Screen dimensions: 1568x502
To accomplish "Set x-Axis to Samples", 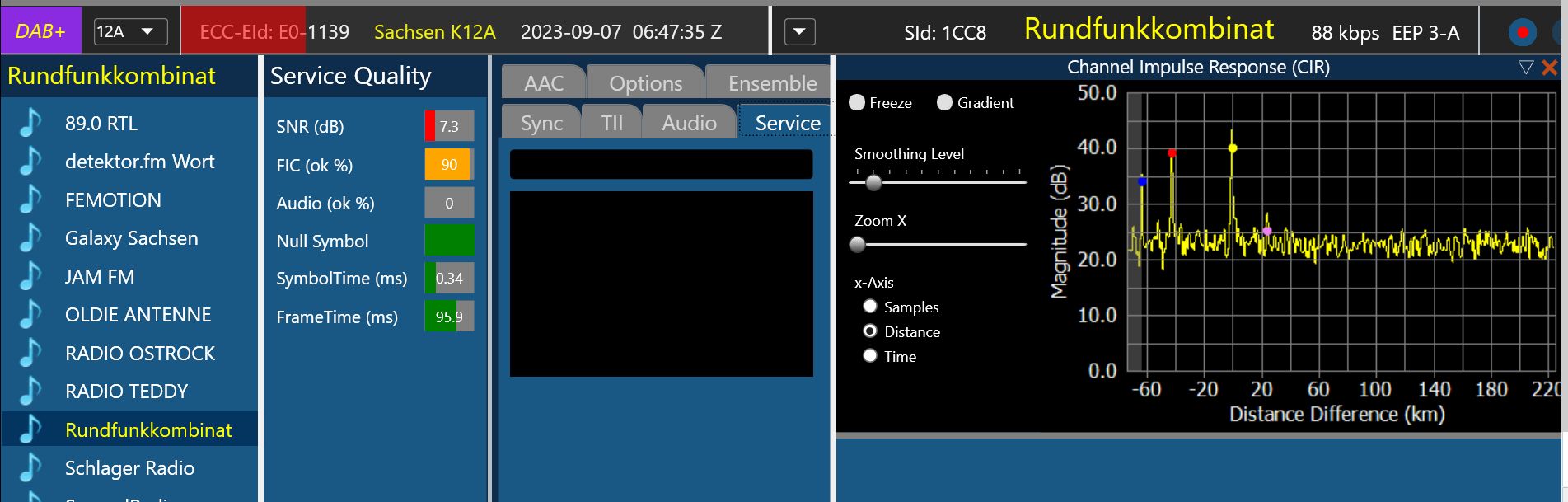I will click(x=870, y=307).
